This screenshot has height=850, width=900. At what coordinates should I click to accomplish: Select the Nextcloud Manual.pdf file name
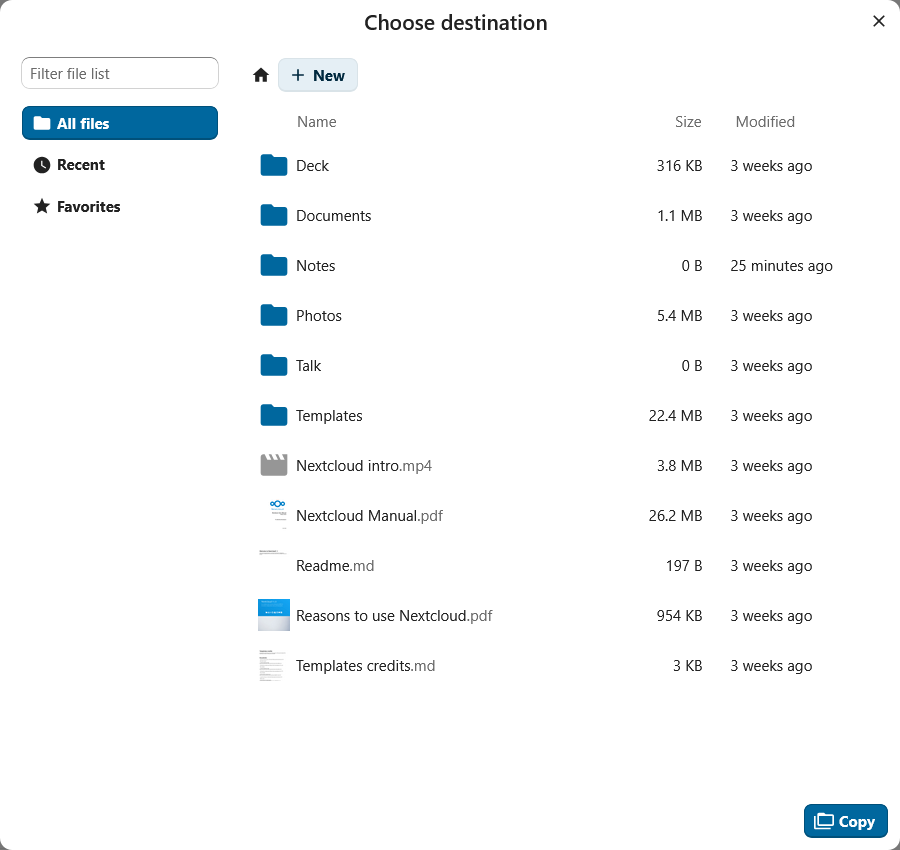click(369, 515)
